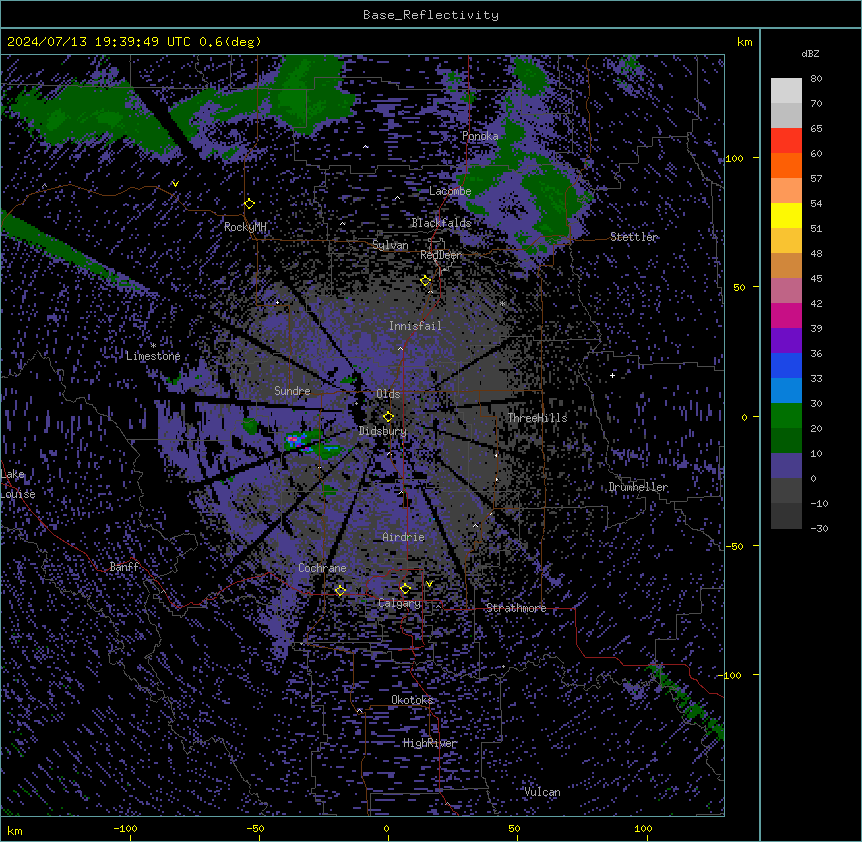Click the ThreeHills label
The height and width of the screenshot is (842, 862).
point(537,418)
